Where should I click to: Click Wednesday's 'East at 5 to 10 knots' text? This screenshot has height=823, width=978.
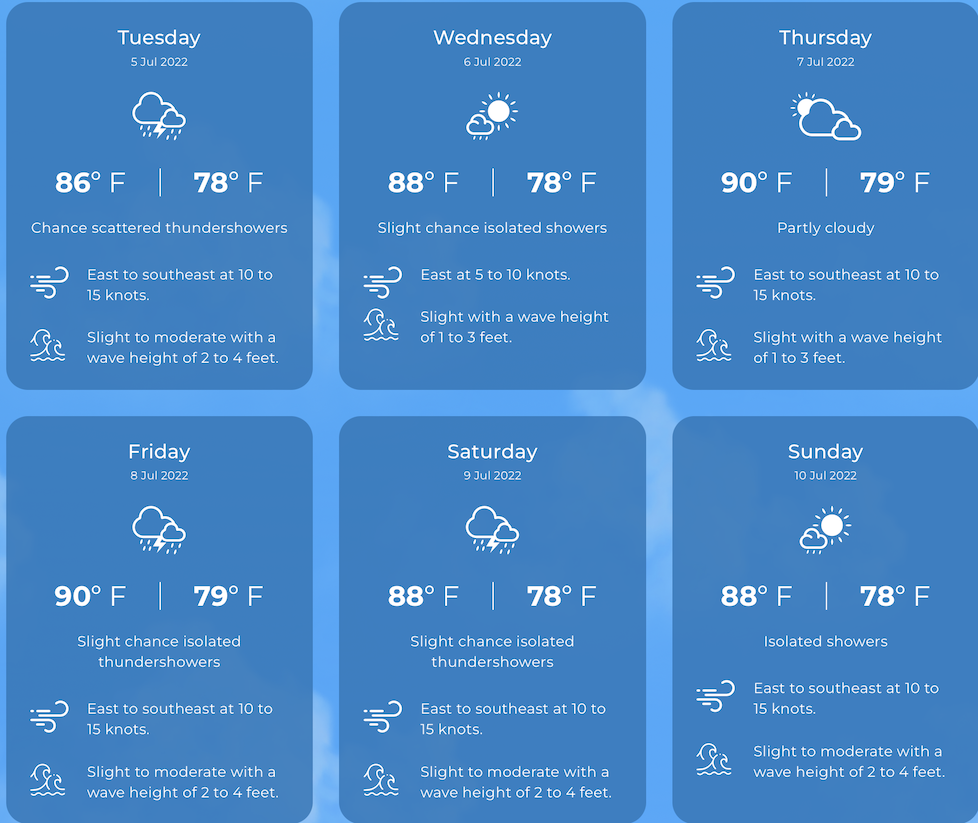click(495, 274)
